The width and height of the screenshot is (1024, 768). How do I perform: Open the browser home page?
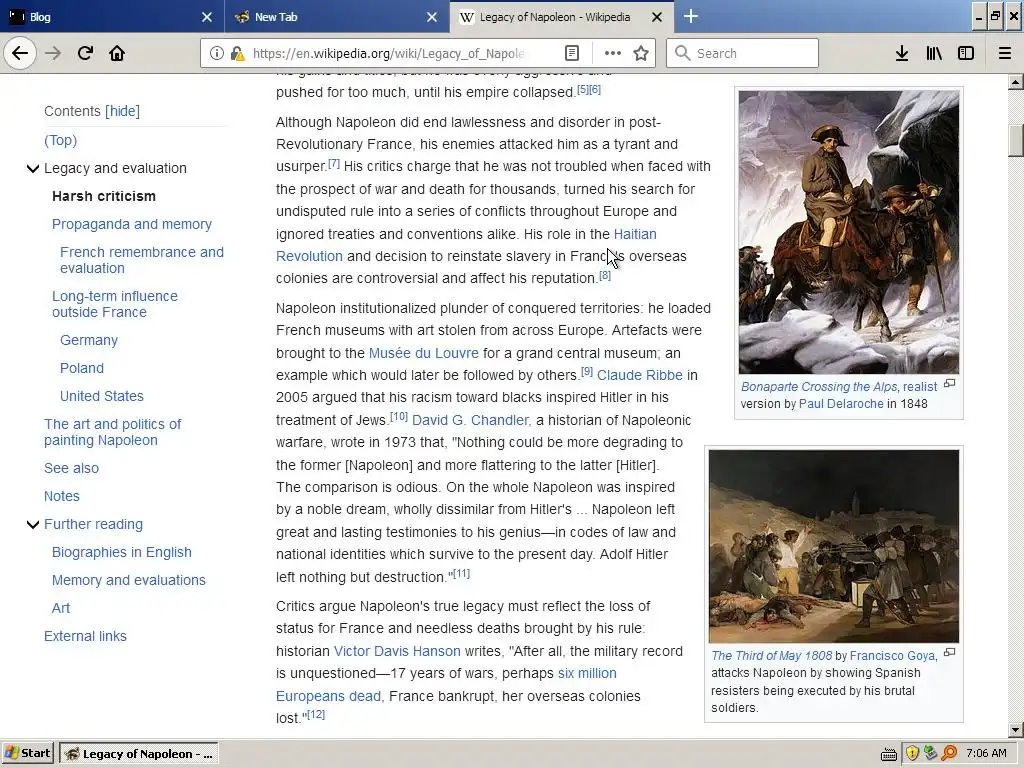[x=117, y=53]
